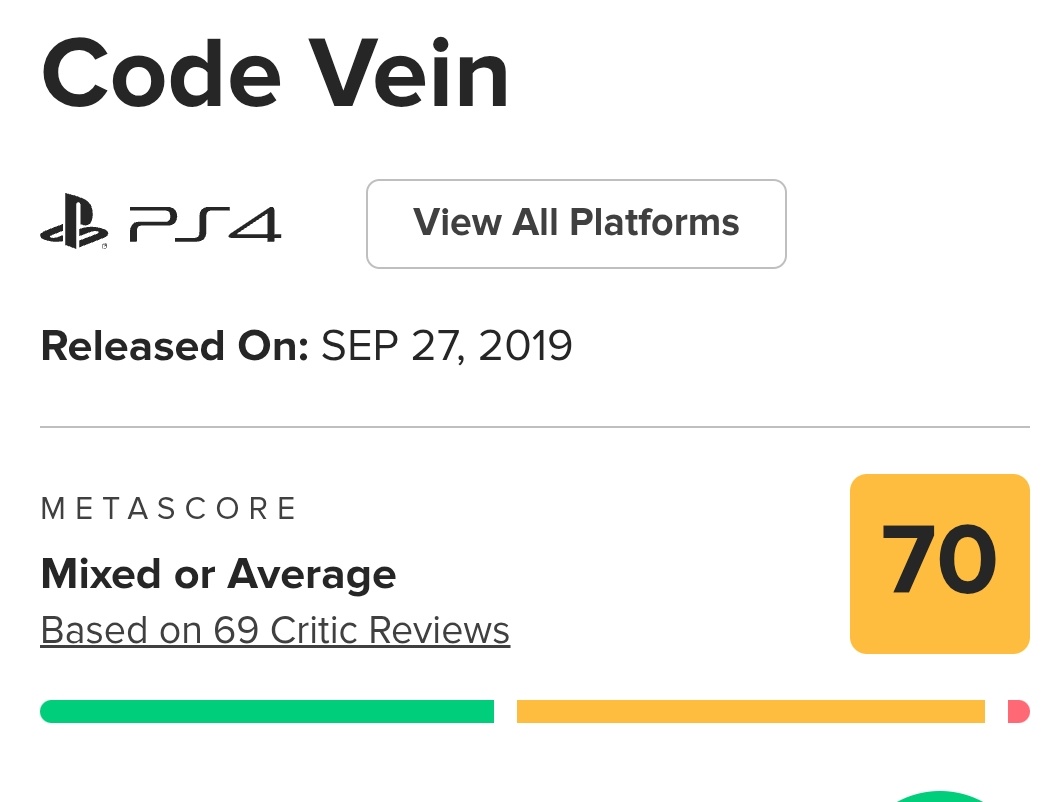This screenshot has height=802, width=1052.
Task: Click the PlayStation logo icon
Action: [73, 224]
